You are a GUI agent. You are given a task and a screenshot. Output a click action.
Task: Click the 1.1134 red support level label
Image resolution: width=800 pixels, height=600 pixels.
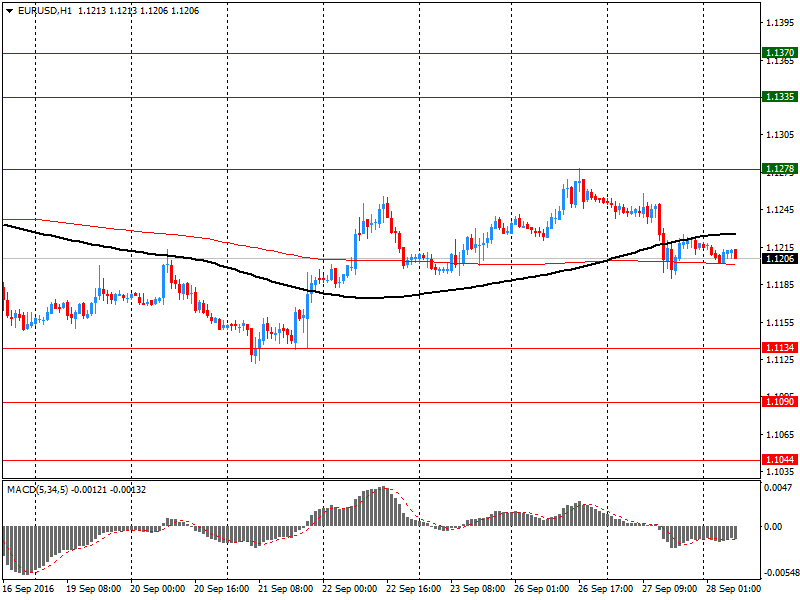(779, 347)
